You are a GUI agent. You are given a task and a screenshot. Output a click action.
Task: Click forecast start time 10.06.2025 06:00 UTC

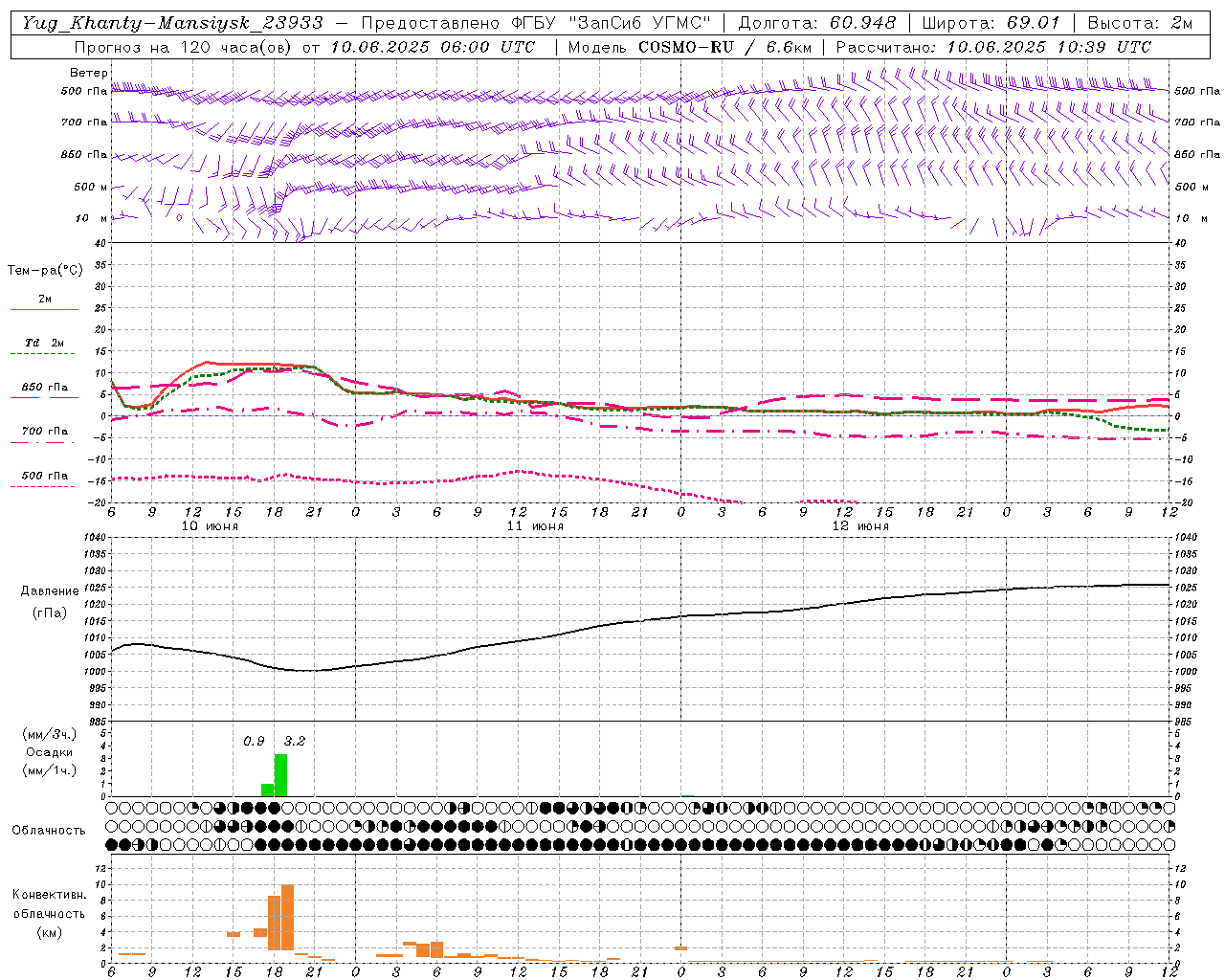[x=433, y=47]
